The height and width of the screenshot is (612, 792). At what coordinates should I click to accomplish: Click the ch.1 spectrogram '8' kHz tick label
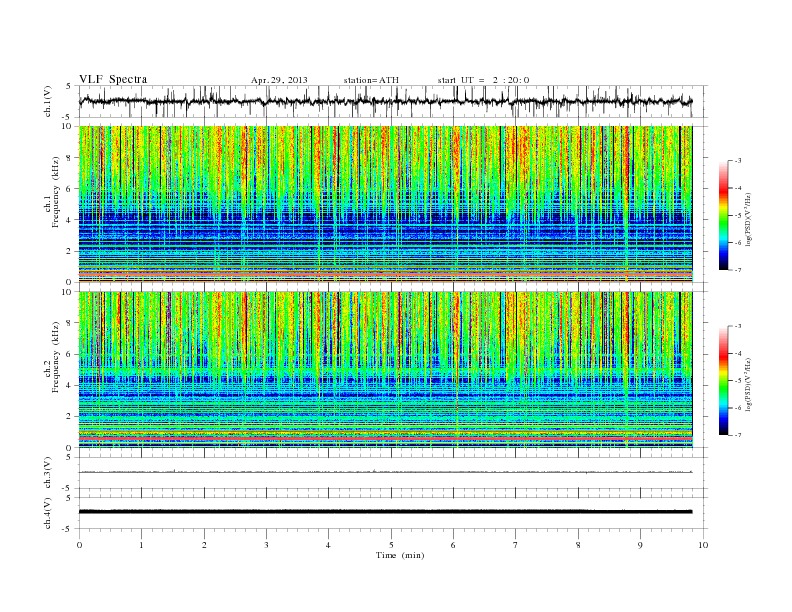69,158
